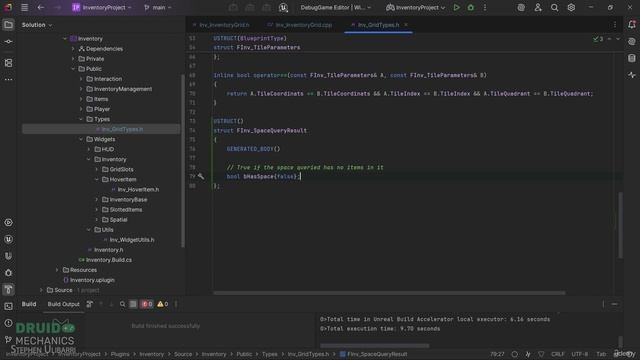Open the Structure tool window icon
Screen dimensions: 640x360
[8, 62]
